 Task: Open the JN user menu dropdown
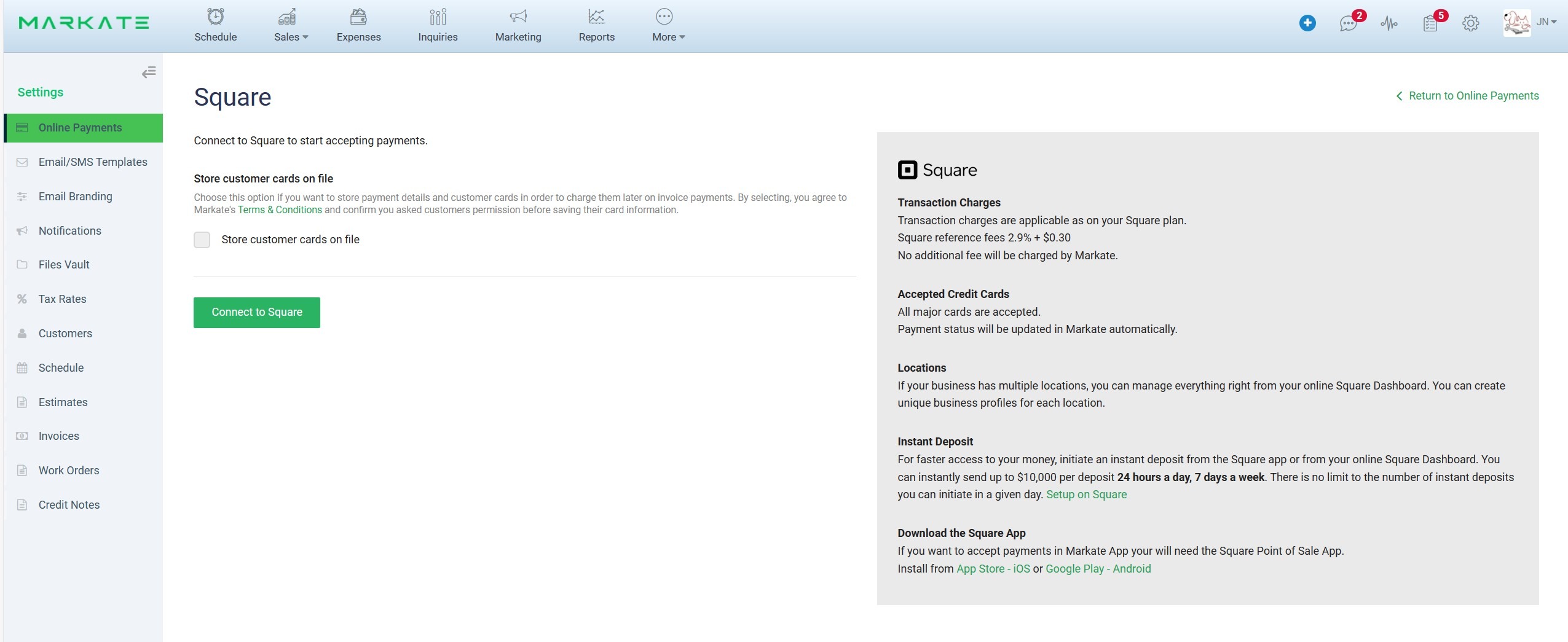click(x=1547, y=22)
